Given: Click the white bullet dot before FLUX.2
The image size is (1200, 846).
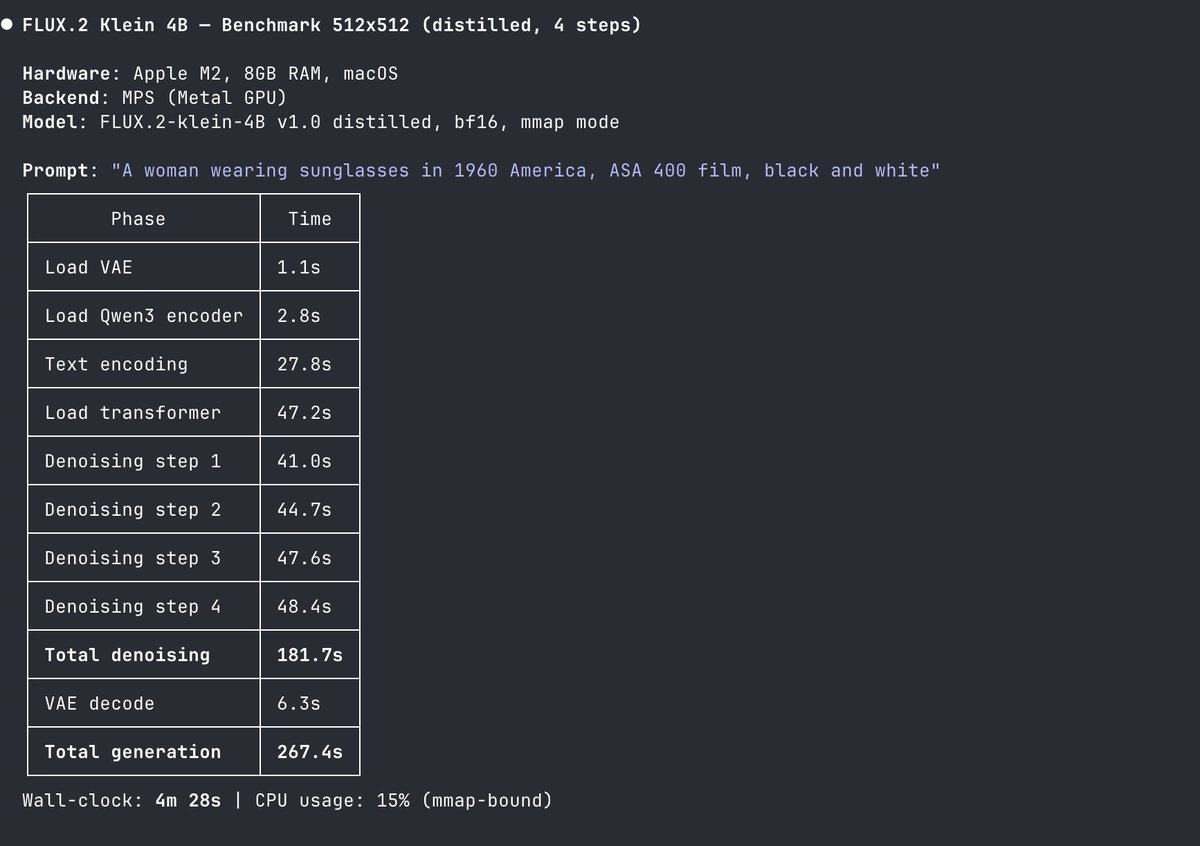Looking at the screenshot, I should [x=7, y=25].
